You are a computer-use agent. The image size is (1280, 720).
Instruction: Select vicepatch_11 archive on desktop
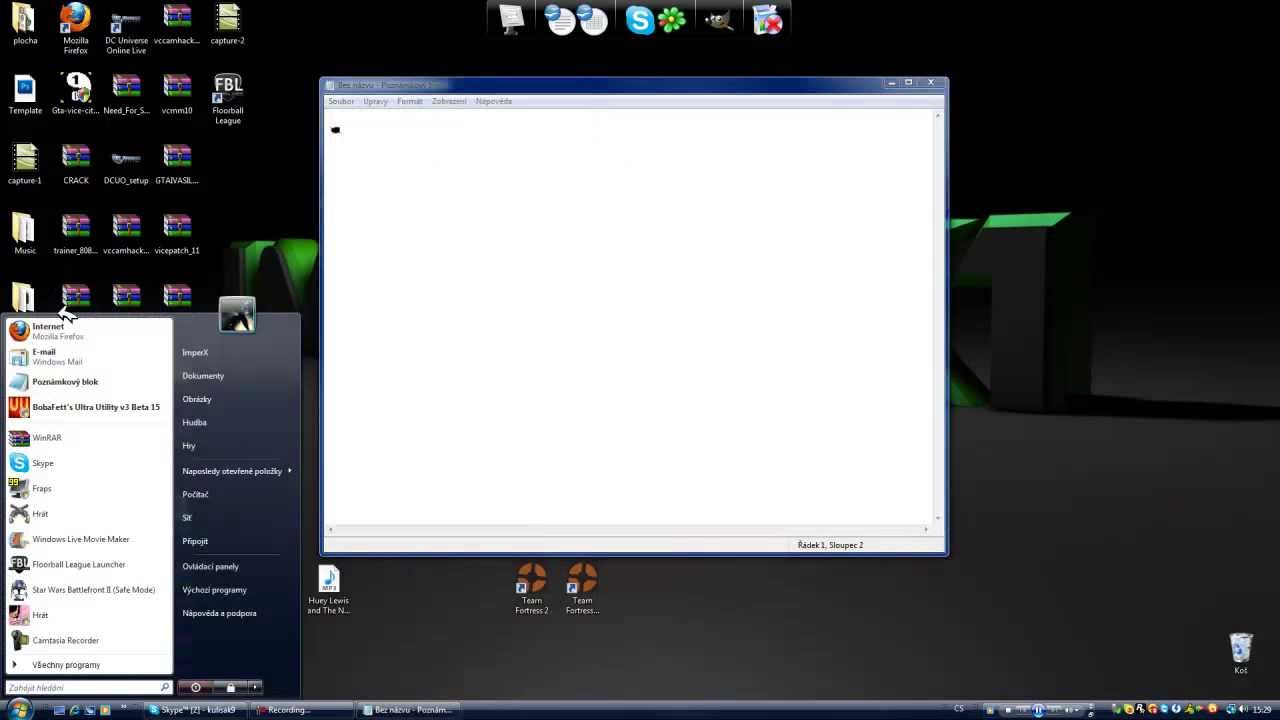coord(177,234)
